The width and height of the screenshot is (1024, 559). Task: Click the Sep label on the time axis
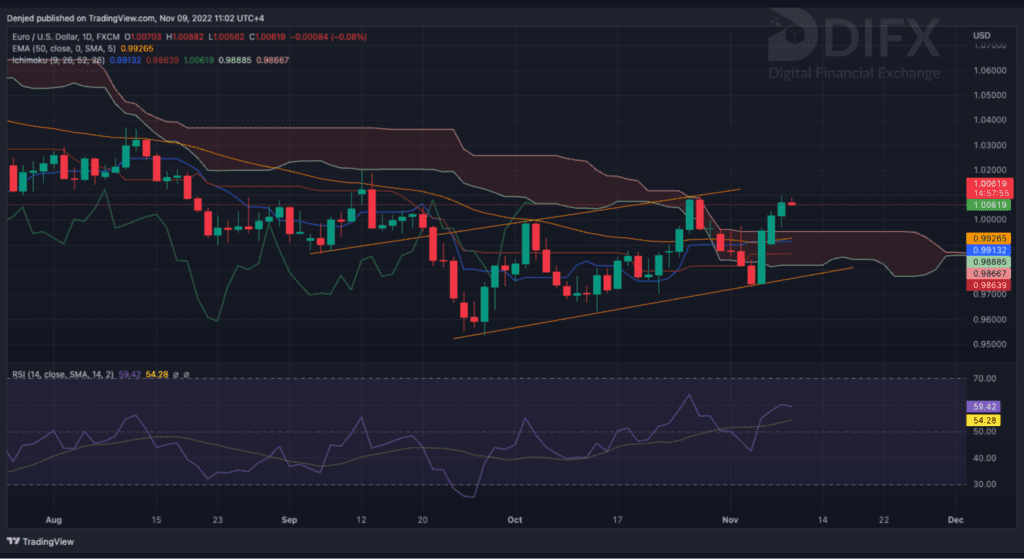(290, 520)
